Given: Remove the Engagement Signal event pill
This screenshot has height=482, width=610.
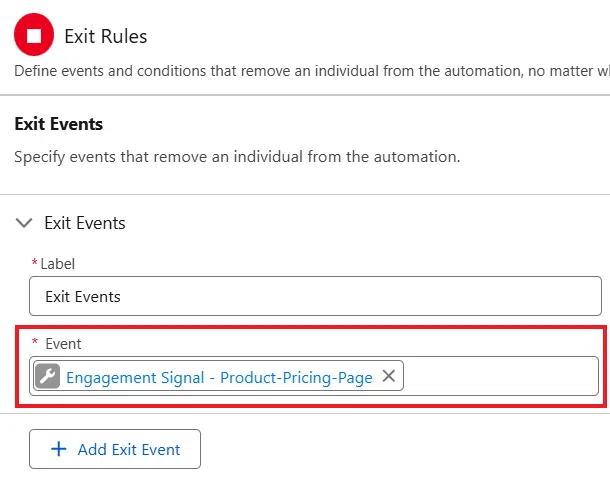Looking at the screenshot, I should pyautogui.click(x=389, y=376).
